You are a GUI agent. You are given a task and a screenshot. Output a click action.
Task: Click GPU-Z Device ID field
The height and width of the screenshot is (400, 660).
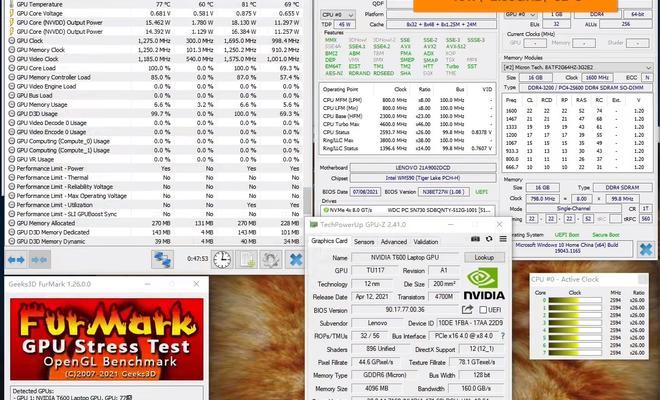pyautogui.click(x=470, y=323)
